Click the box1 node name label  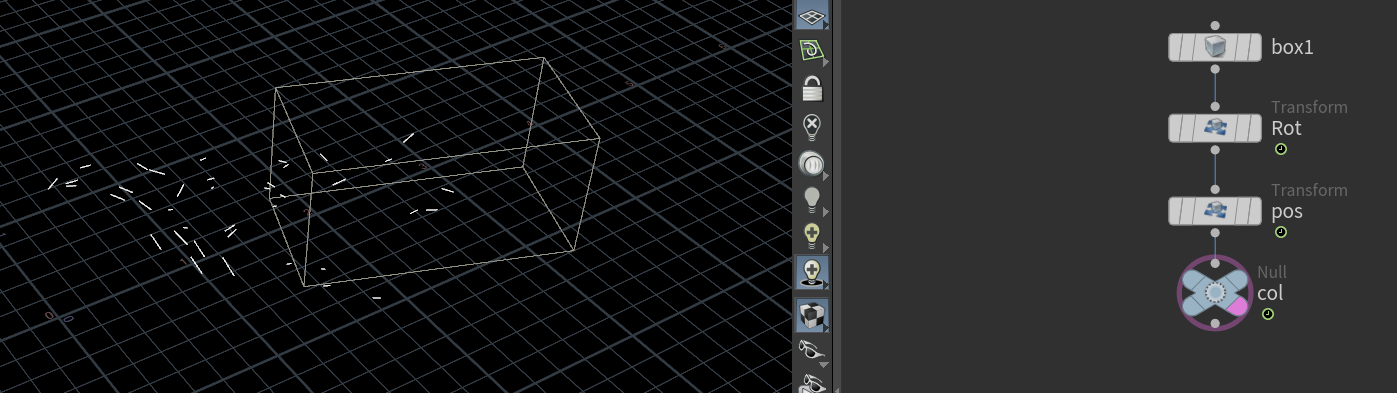point(1292,47)
